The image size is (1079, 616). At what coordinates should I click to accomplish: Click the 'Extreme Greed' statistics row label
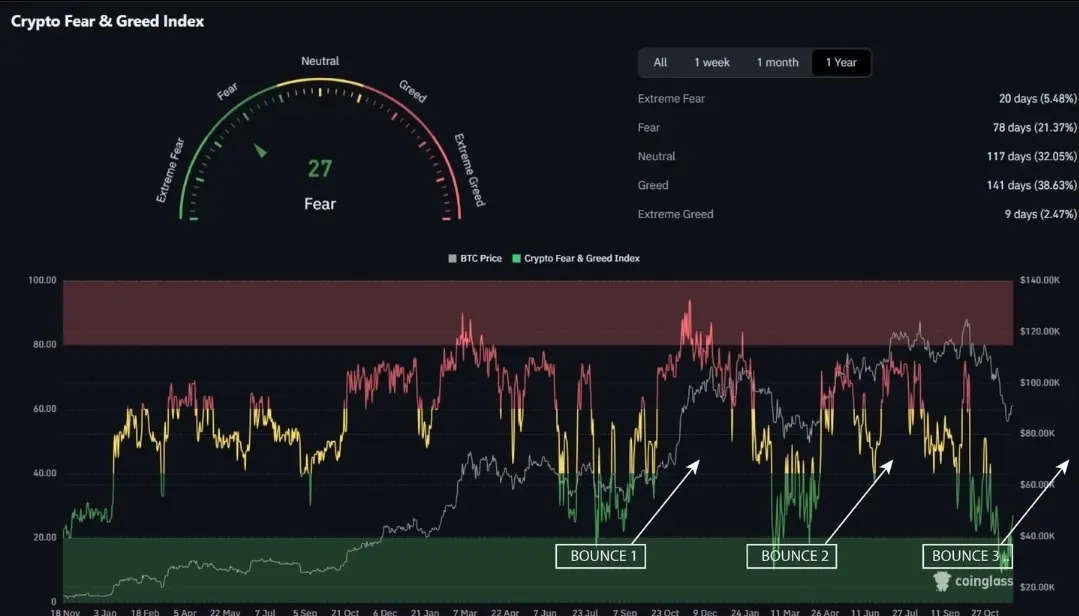click(675, 214)
